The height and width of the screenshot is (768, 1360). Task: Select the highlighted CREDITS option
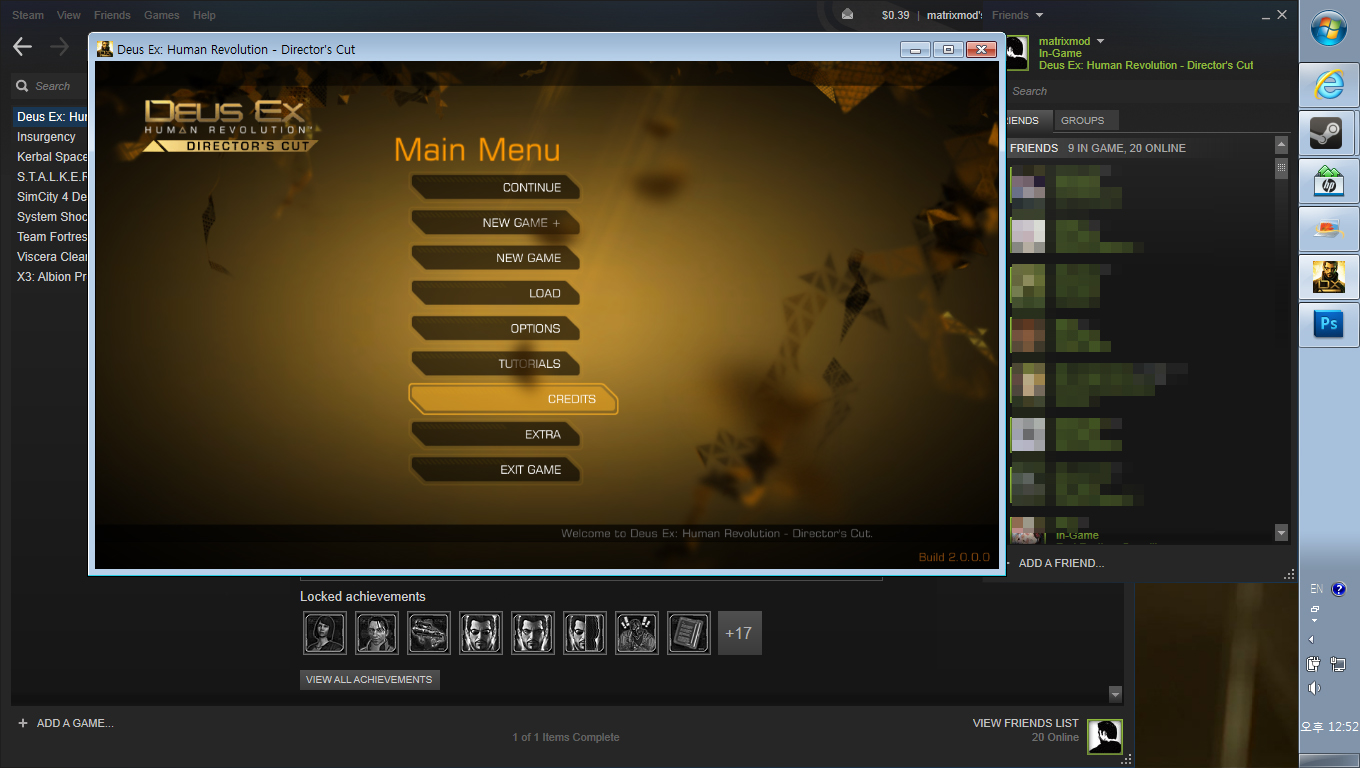click(513, 399)
